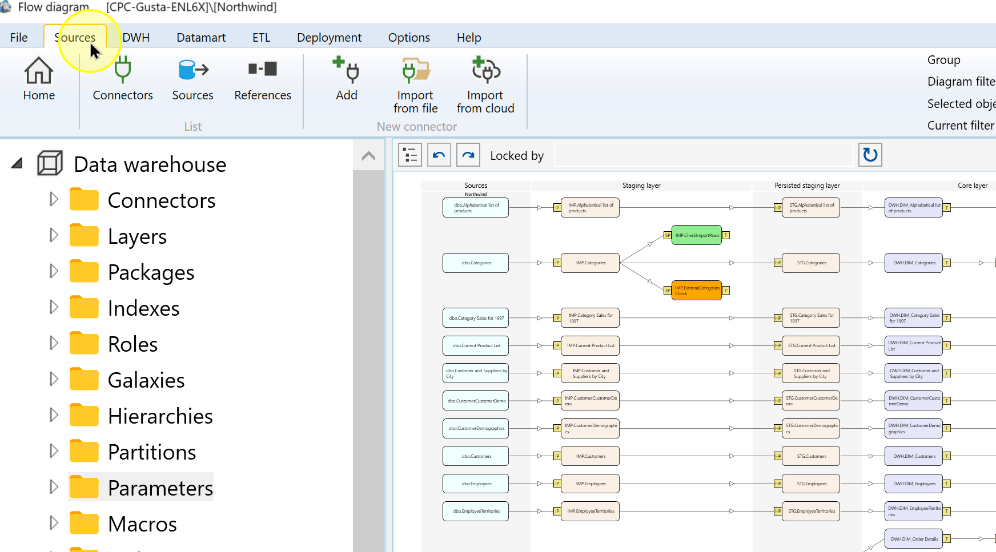This screenshot has height=552, width=996.
Task: Select the DWH.DIM_Alphabetical list of products node
Action: coord(913,207)
